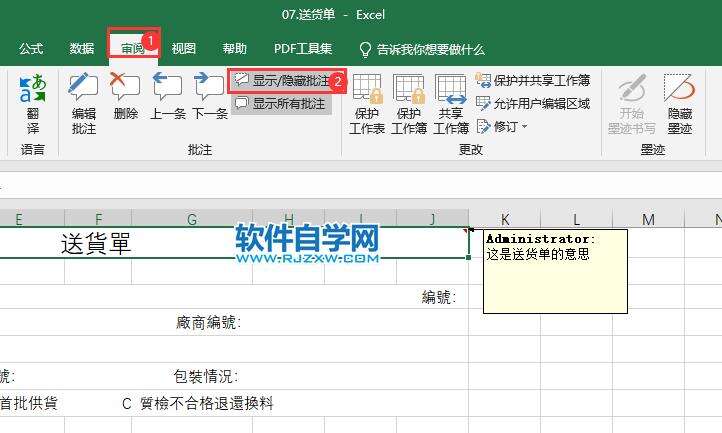Viewport: 722px width, 433px height.
Task: Go to next comment (下一条)
Action: [x=210, y=95]
